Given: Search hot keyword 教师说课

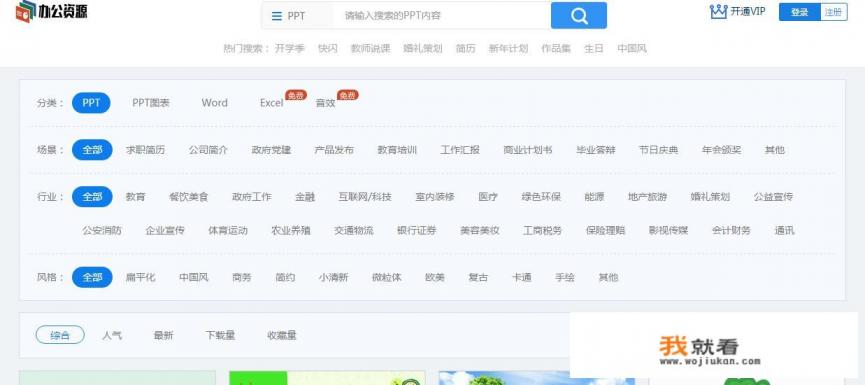Looking at the screenshot, I should [x=370, y=49].
